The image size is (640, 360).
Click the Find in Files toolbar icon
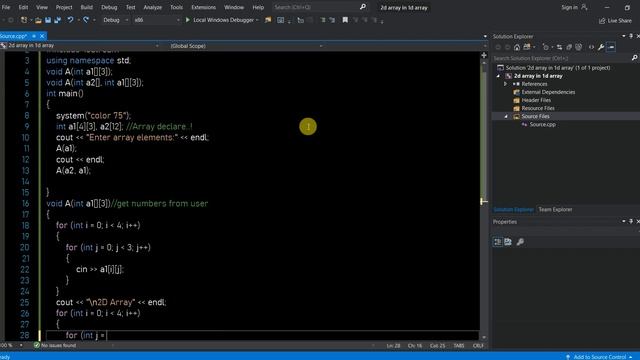click(x=268, y=20)
